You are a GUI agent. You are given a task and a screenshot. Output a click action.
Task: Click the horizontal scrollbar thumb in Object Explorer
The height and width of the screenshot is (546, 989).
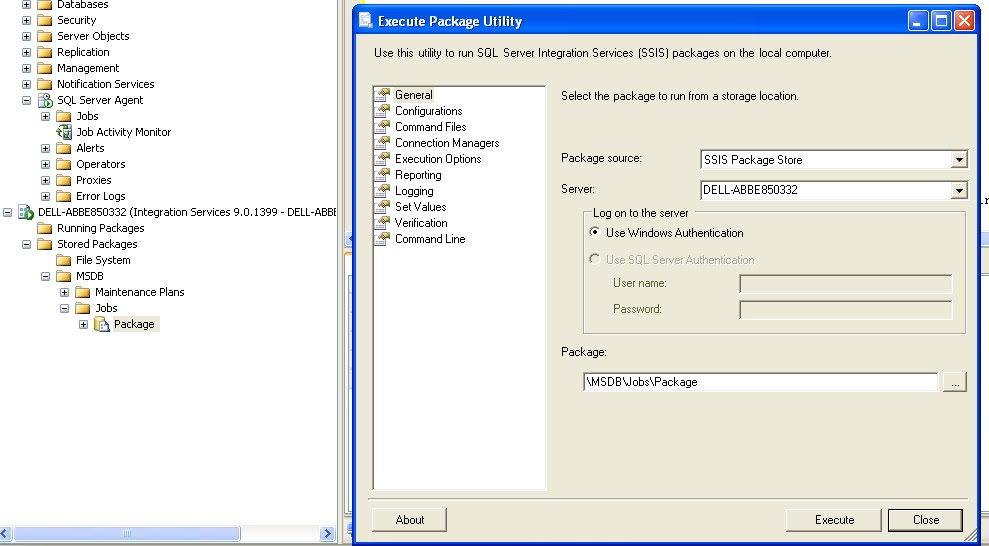(126, 533)
